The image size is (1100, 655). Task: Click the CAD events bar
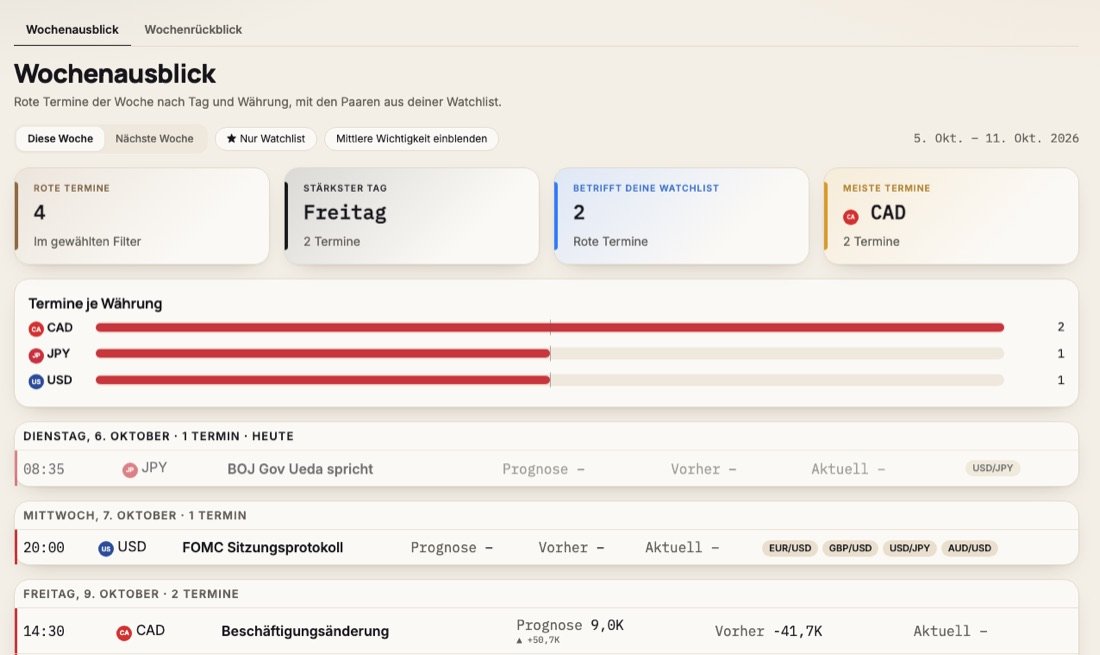(x=550, y=328)
